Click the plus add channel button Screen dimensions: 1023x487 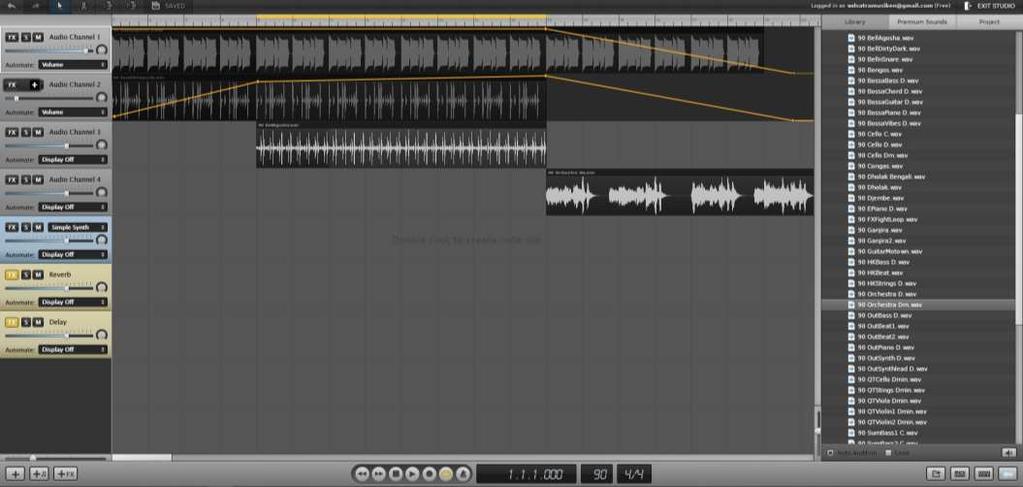(x=15, y=474)
